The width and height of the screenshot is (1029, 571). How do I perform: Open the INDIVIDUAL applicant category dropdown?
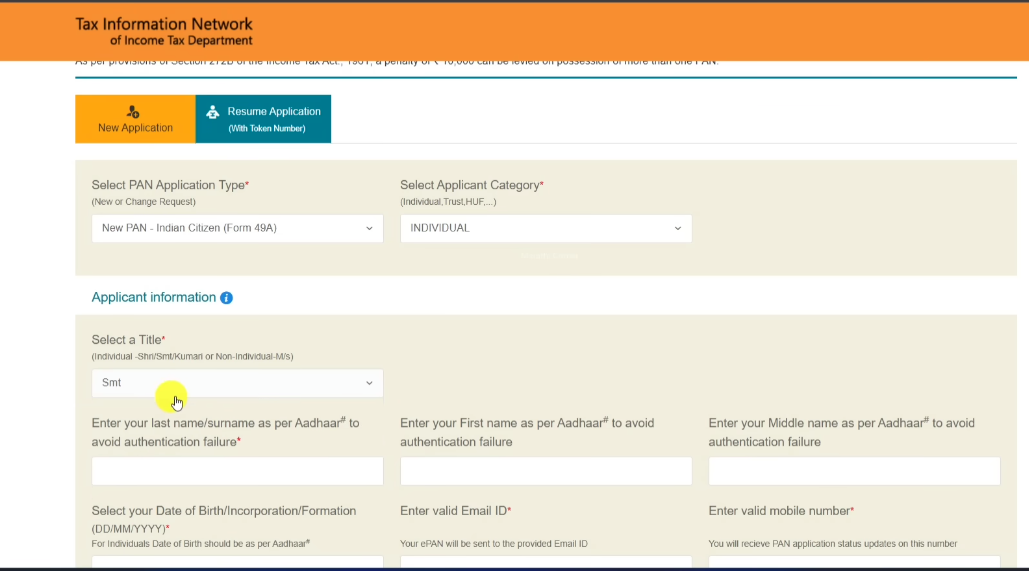[x=545, y=228]
